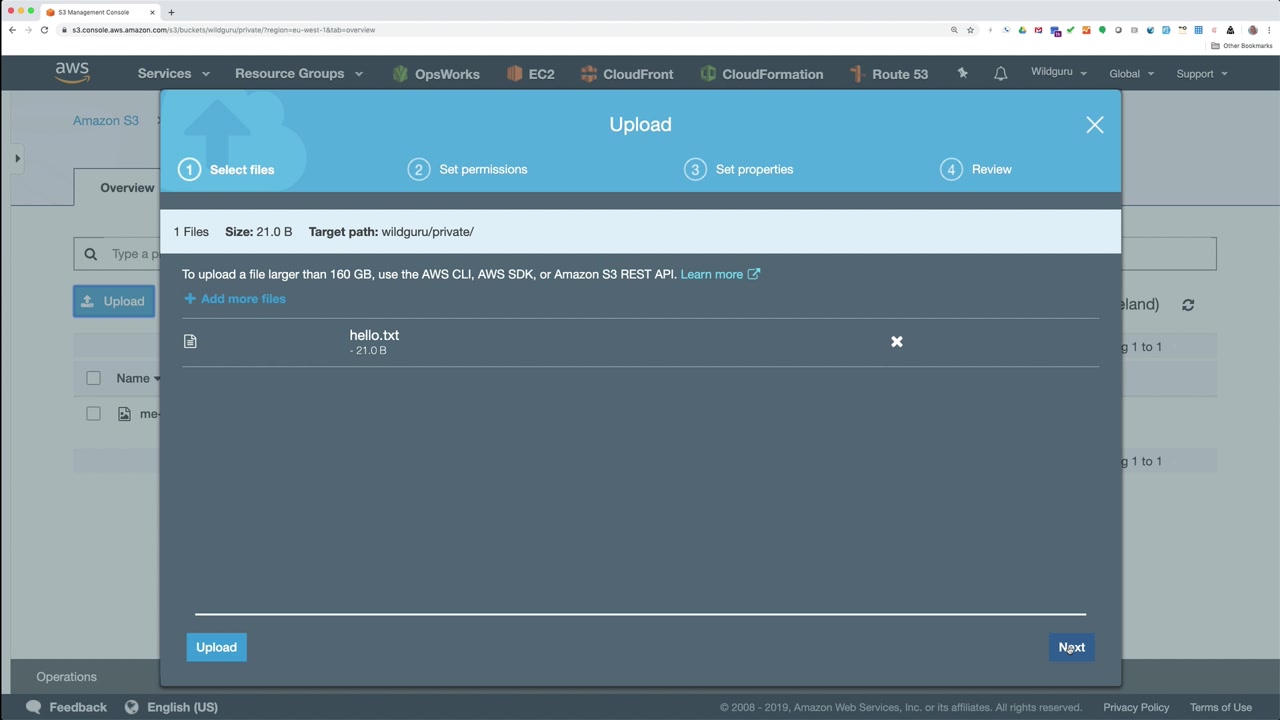This screenshot has height=720, width=1280.
Task: Open the Privacy Policy link
Action: (x=1136, y=707)
